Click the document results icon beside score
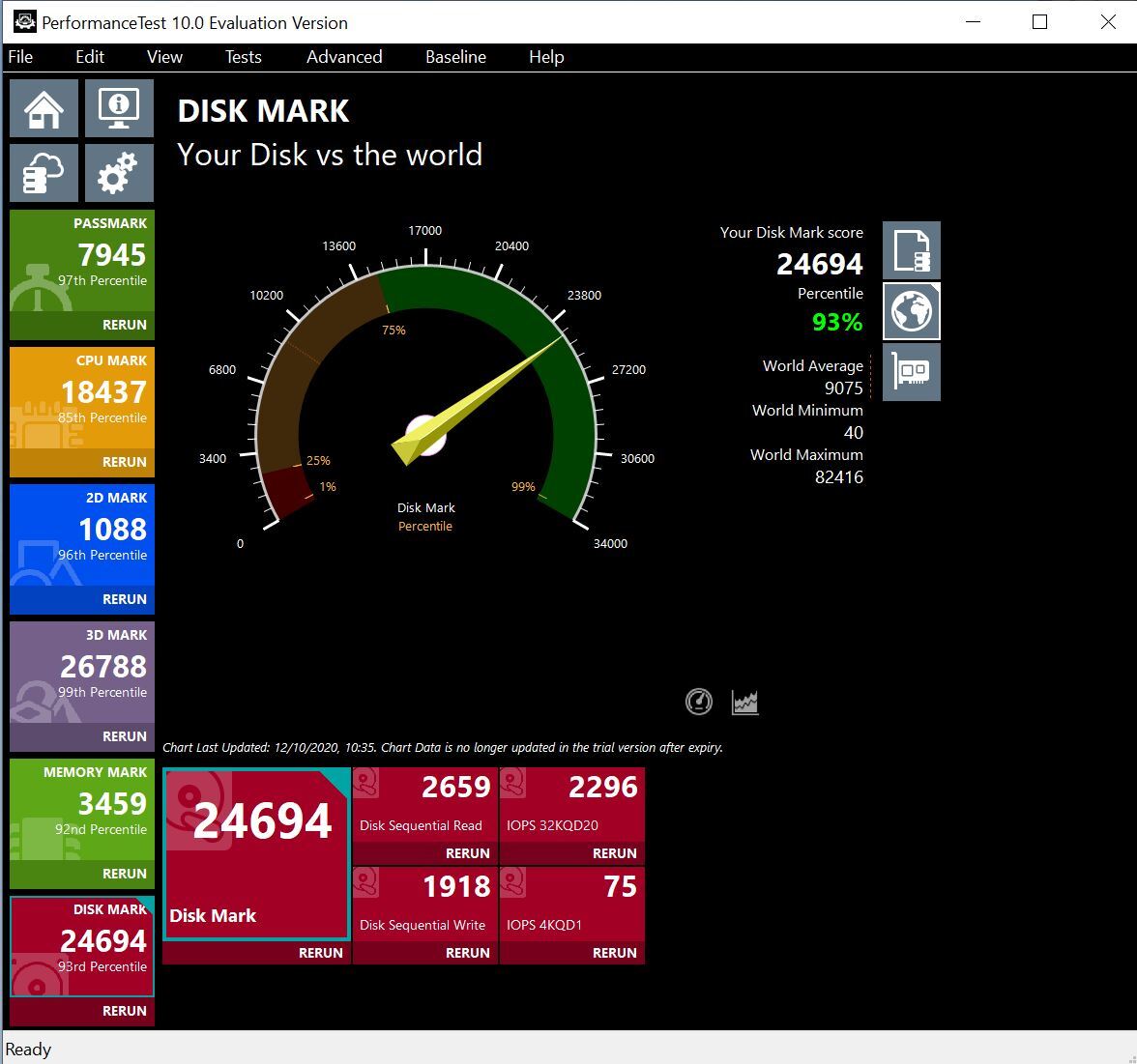 coord(912,251)
